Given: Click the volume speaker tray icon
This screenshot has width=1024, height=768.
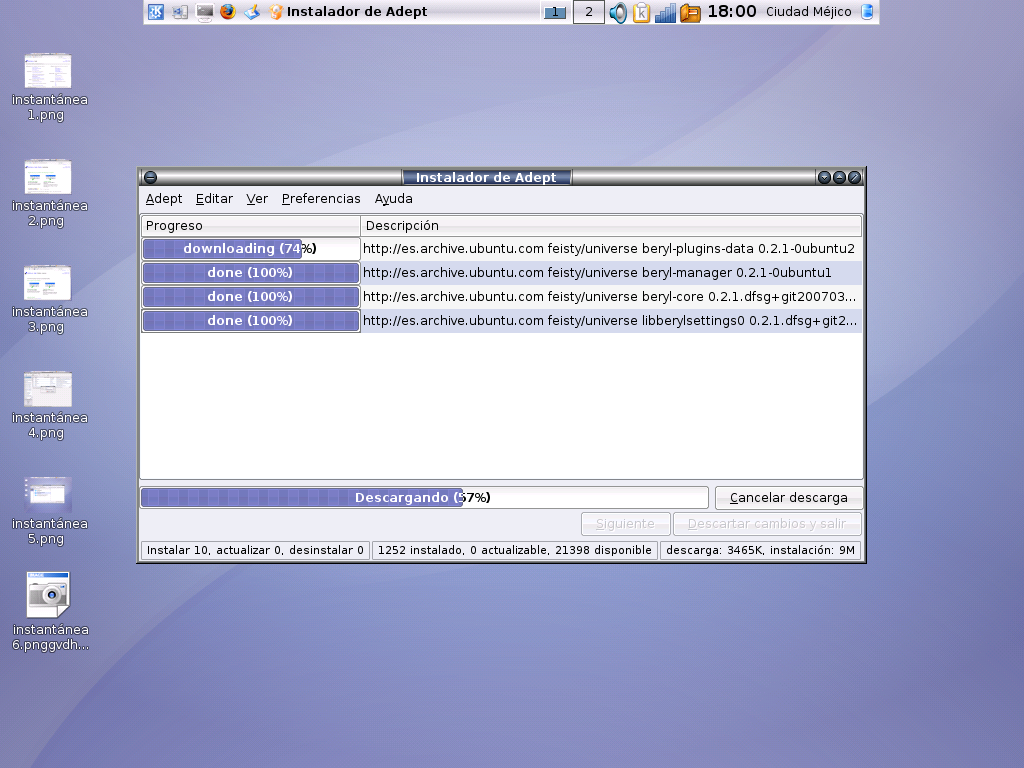Looking at the screenshot, I should point(618,12).
